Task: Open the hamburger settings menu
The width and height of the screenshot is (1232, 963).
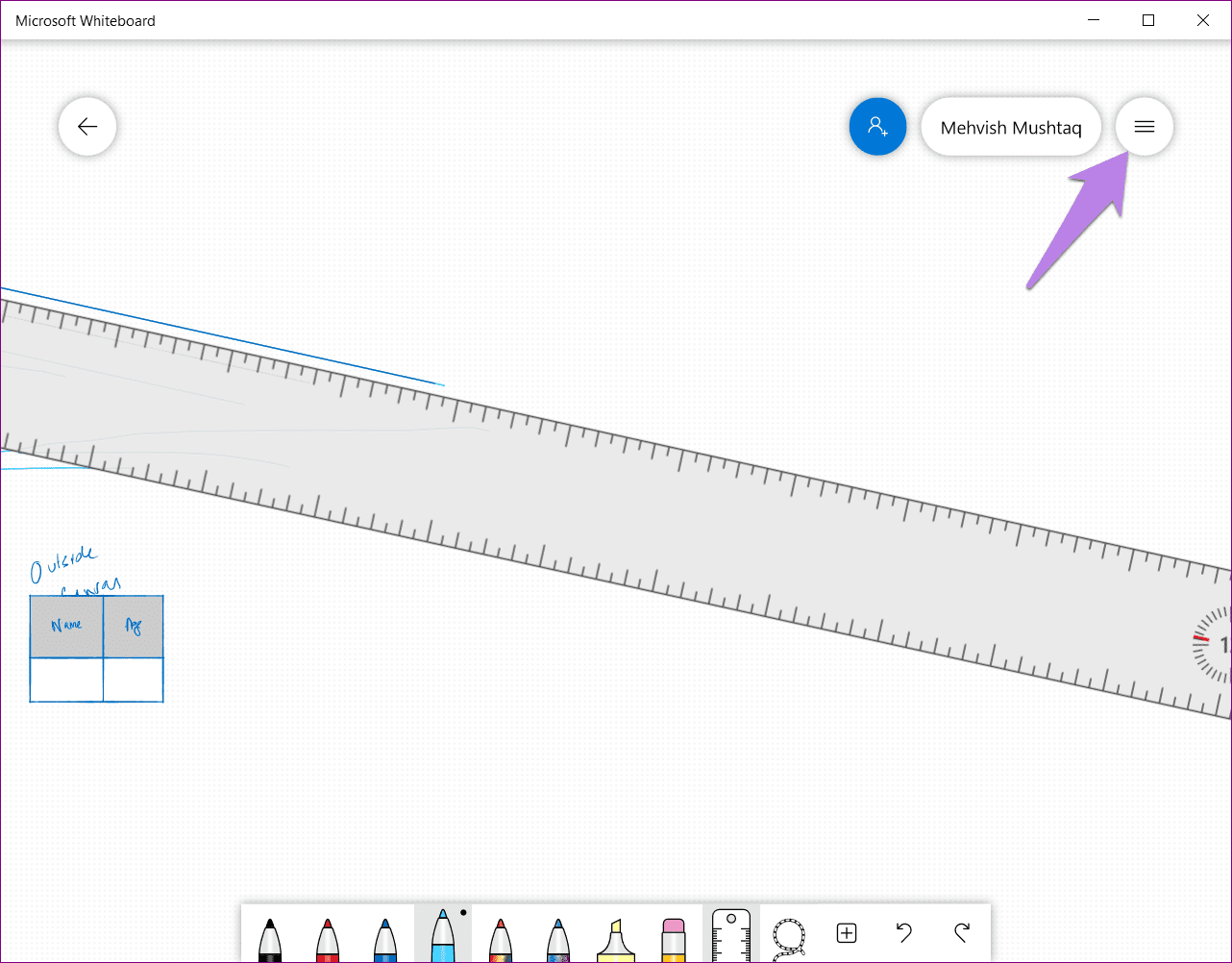Action: pos(1144,127)
